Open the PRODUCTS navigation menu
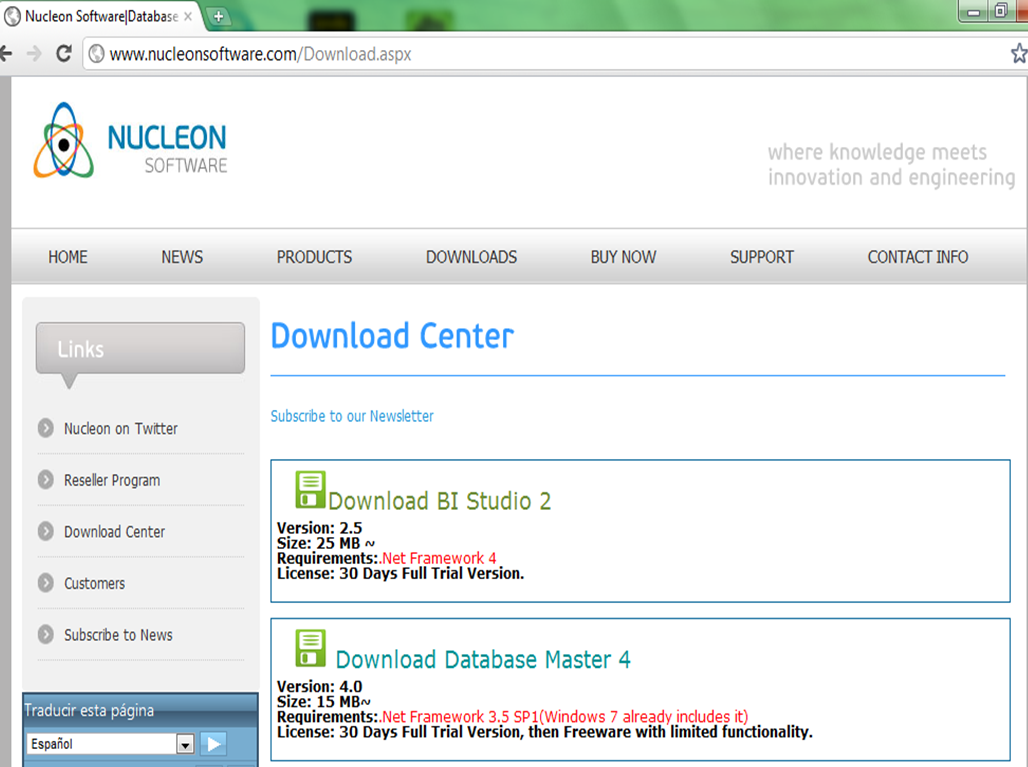The width and height of the screenshot is (1028, 767). [x=314, y=257]
